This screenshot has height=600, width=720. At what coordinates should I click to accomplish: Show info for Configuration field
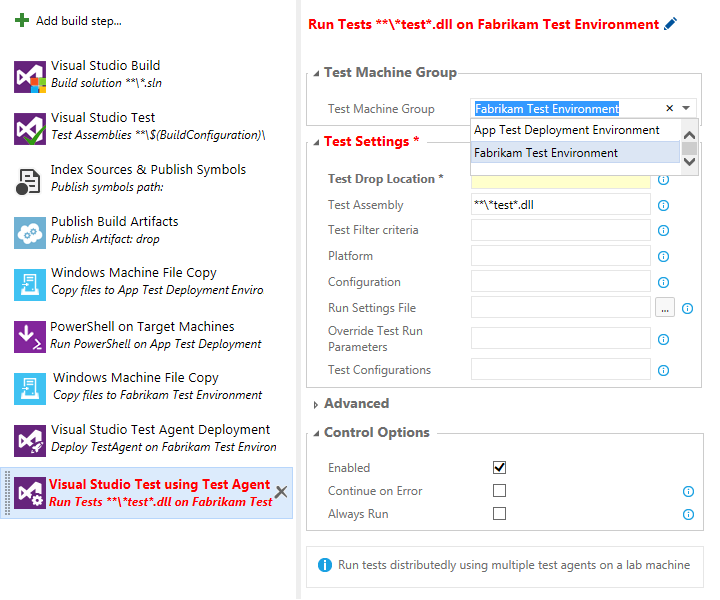click(664, 282)
